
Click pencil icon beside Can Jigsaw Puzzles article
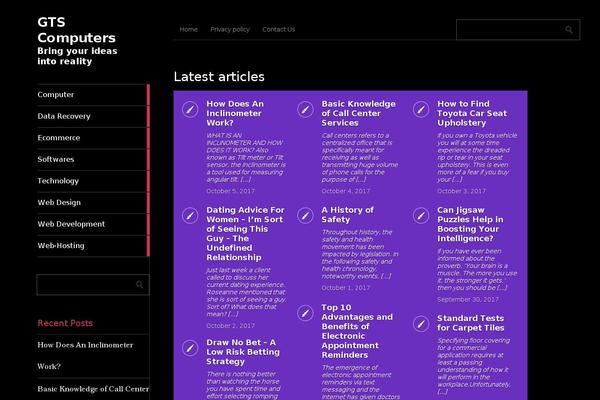(421, 216)
